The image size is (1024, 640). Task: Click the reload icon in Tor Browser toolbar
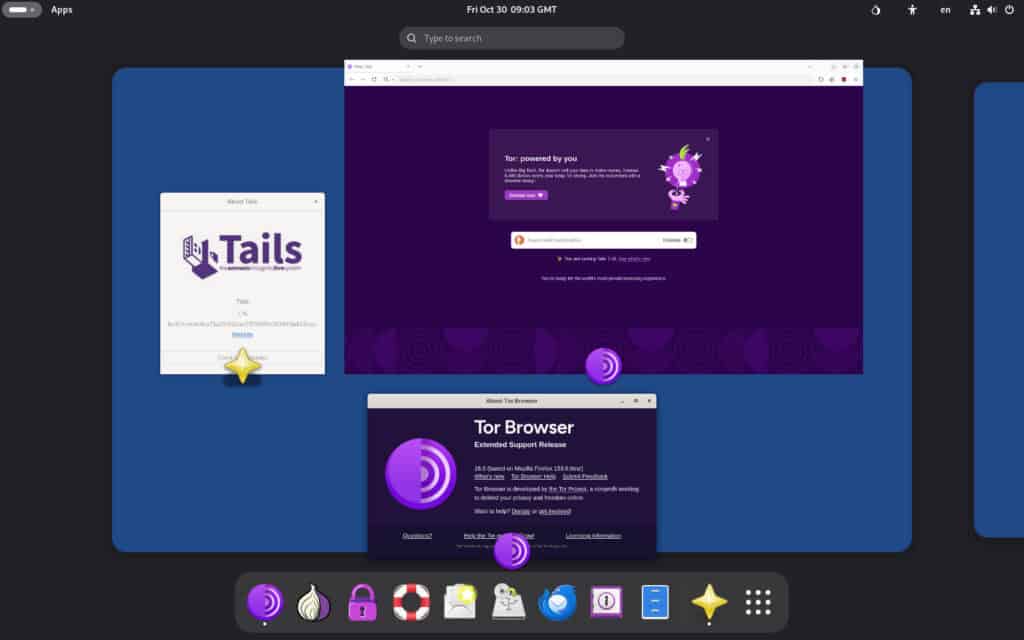click(x=374, y=79)
